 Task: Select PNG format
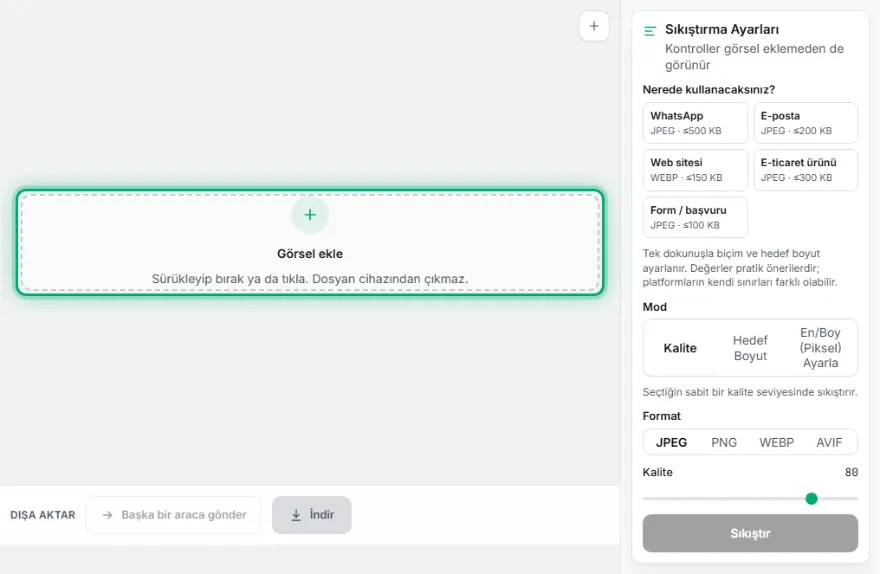723,442
